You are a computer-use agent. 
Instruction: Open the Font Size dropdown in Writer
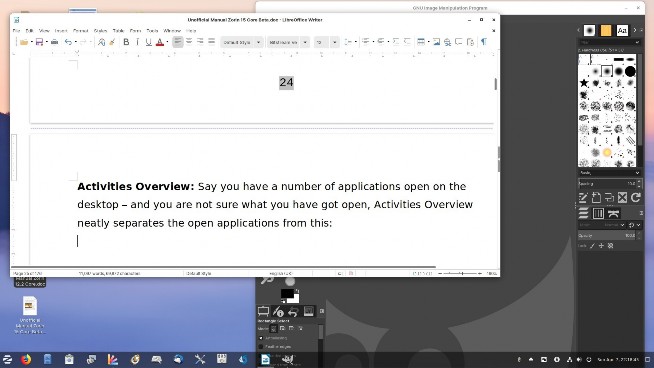(335, 42)
